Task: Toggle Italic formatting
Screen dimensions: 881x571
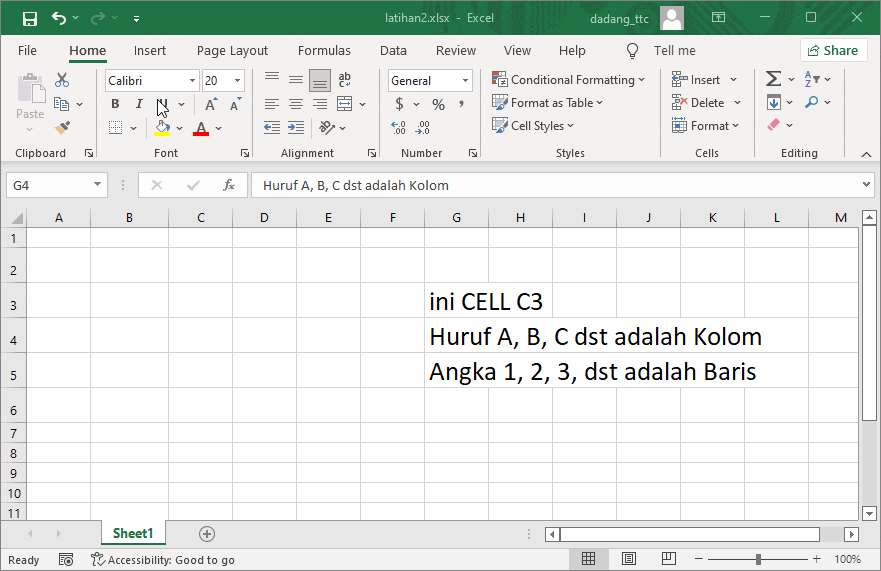Action: (139, 104)
